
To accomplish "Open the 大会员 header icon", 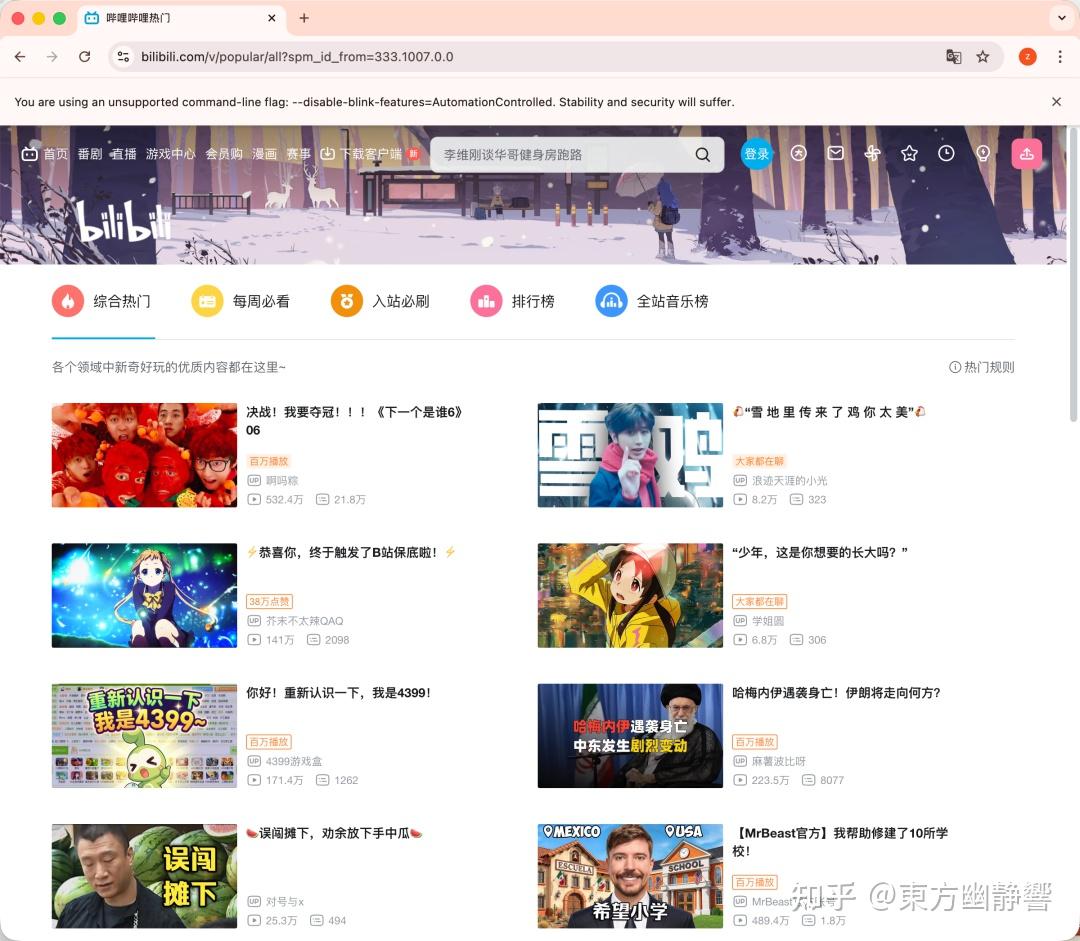I will pos(798,154).
